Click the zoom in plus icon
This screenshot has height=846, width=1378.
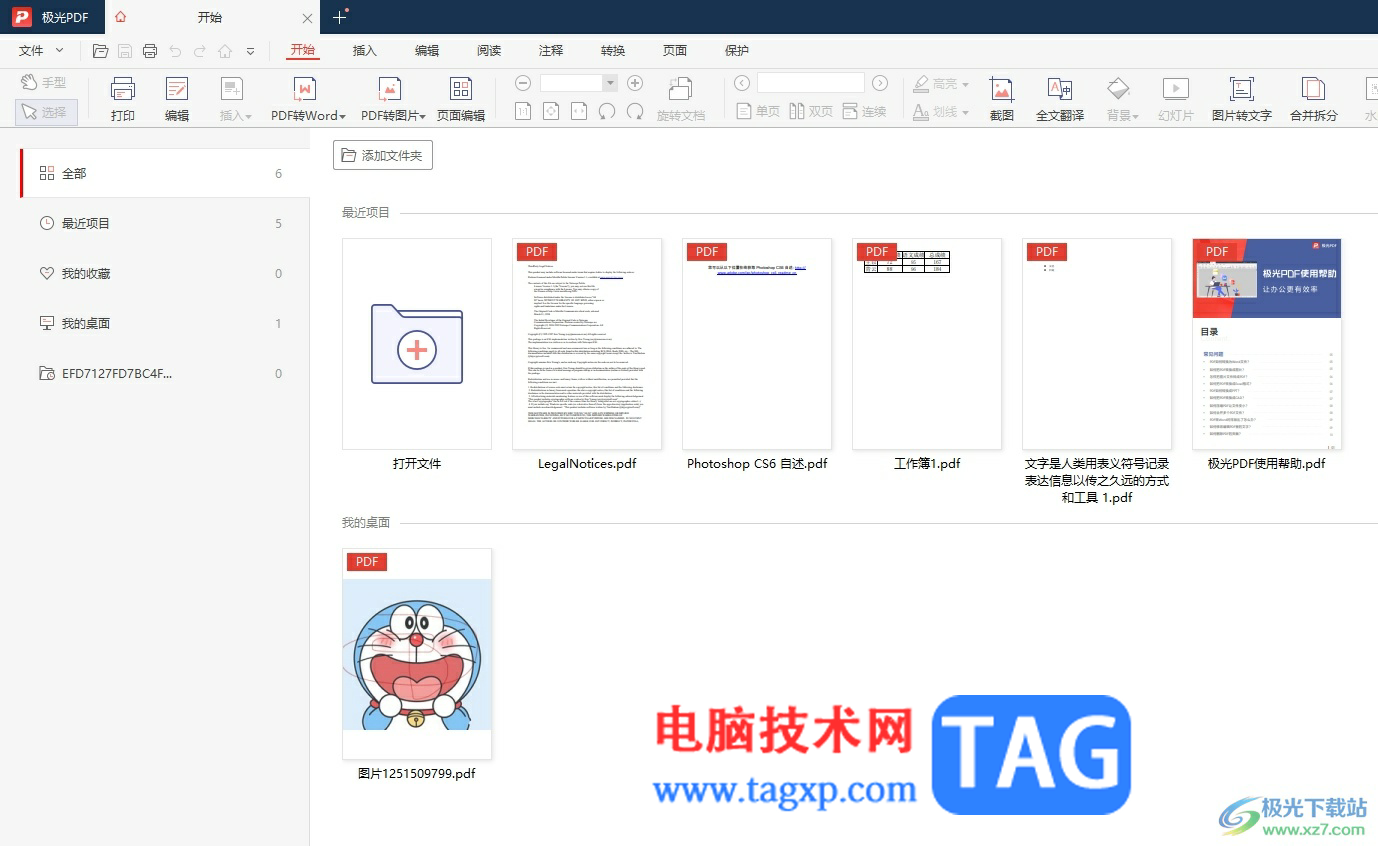click(635, 83)
